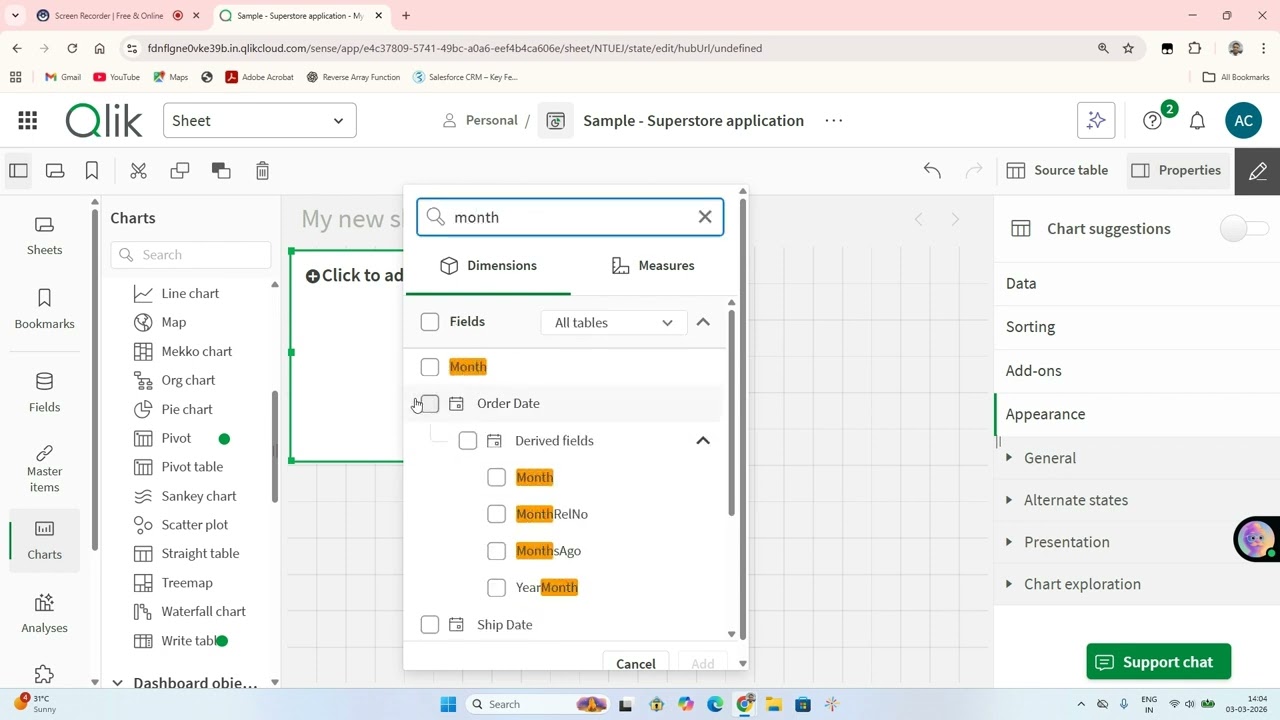Expand the Presentation section
Image resolution: width=1280 pixels, height=720 pixels.
pyautogui.click(x=1137, y=542)
